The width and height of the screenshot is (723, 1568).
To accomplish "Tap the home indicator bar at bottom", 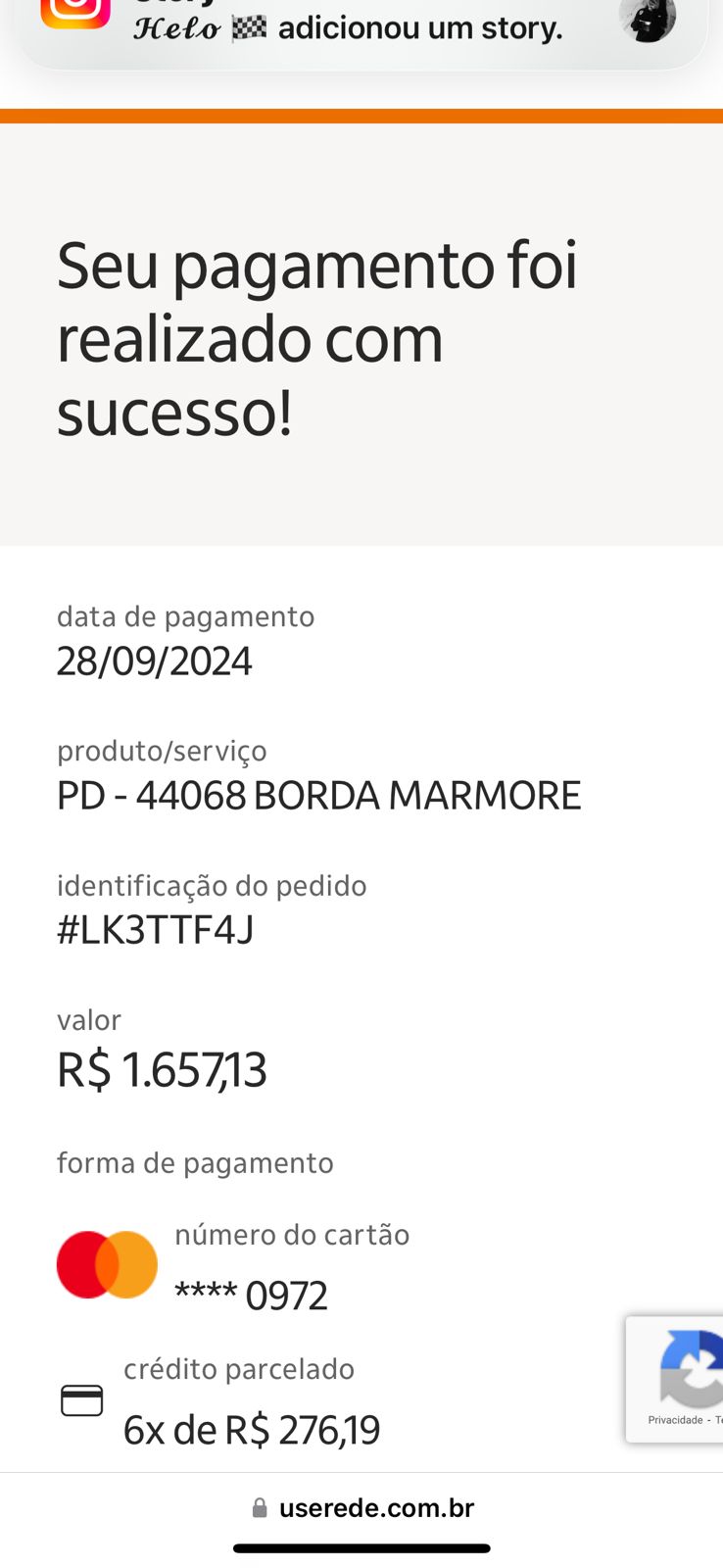I will pyautogui.click(x=361, y=1548).
